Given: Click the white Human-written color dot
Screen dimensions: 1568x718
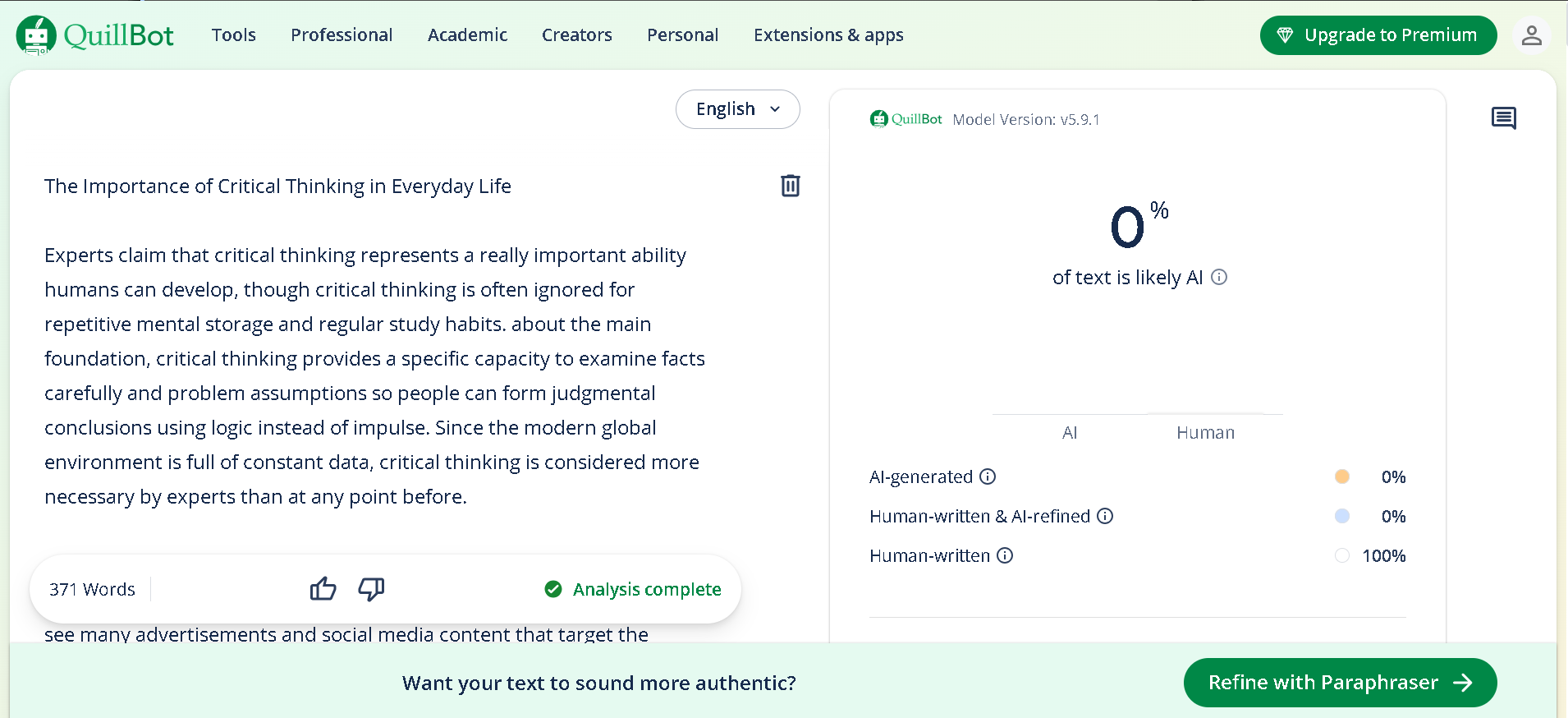Looking at the screenshot, I should coord(1342,555).
